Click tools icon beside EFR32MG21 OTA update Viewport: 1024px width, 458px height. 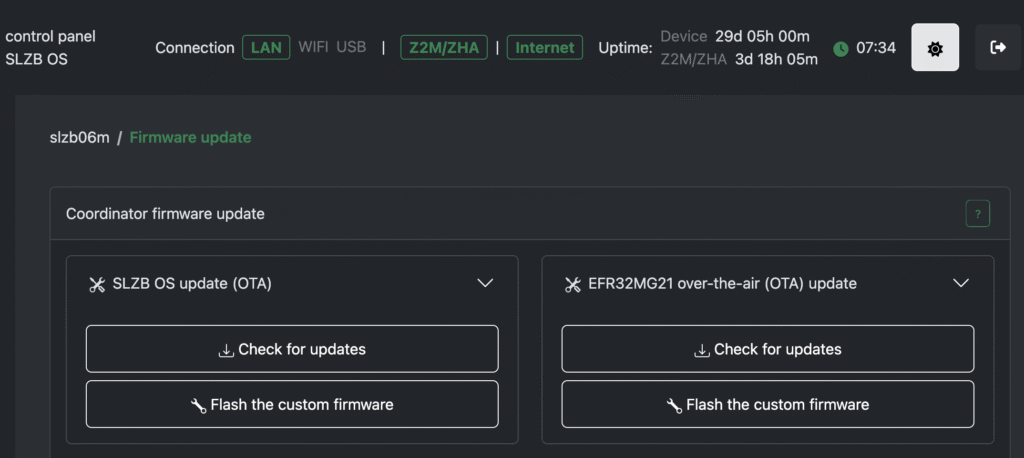(573, 284)
